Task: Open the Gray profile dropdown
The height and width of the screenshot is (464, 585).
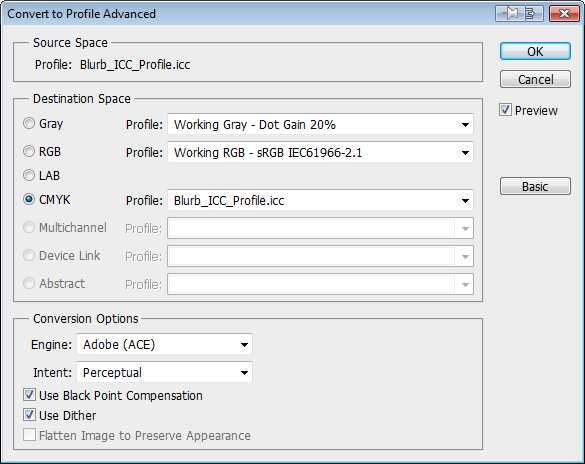Action: (320, 124)
